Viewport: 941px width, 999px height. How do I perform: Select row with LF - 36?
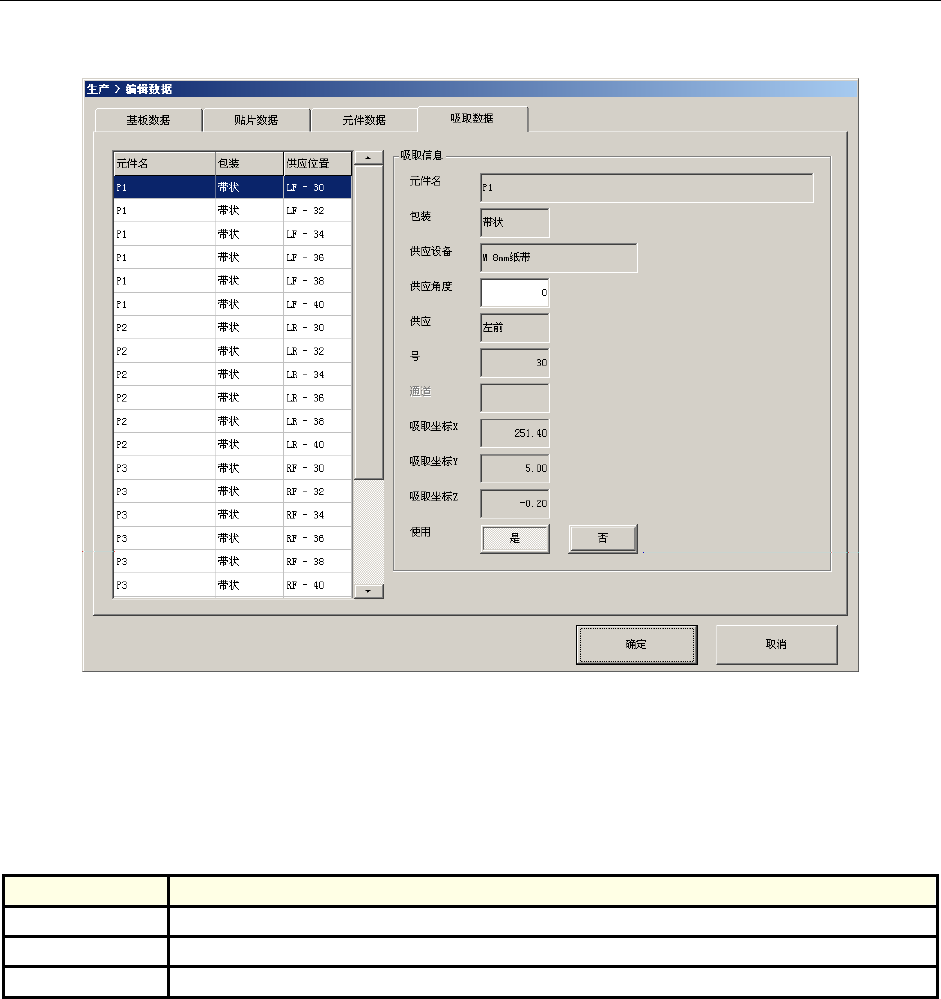click(233, 257)
